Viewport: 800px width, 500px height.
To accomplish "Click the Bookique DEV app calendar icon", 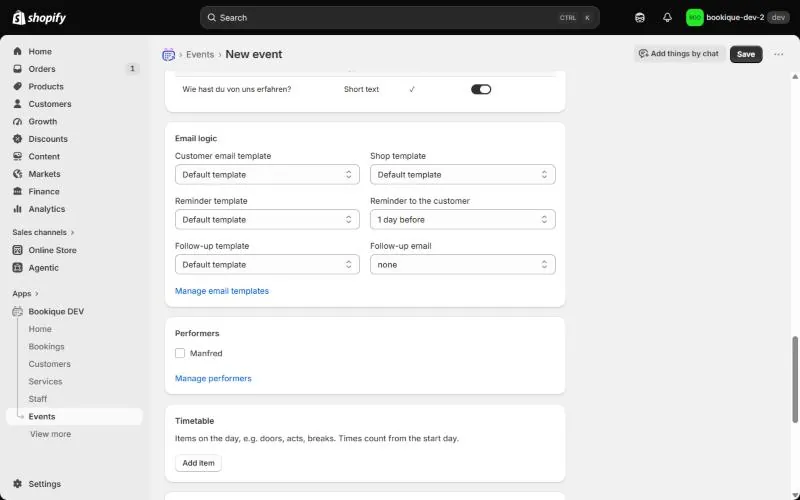I will (18, 311).
